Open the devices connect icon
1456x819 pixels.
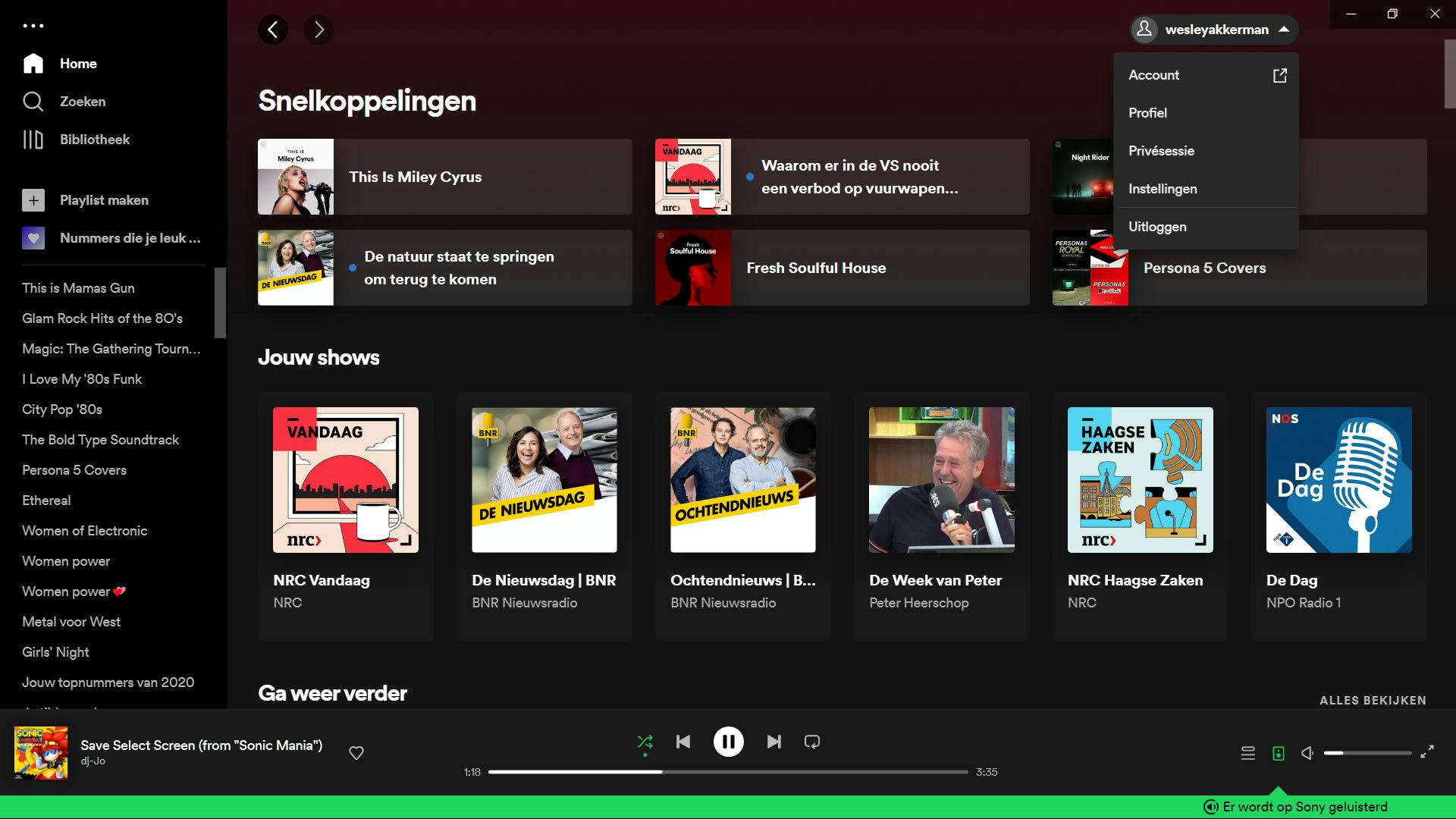[1278, 753]
